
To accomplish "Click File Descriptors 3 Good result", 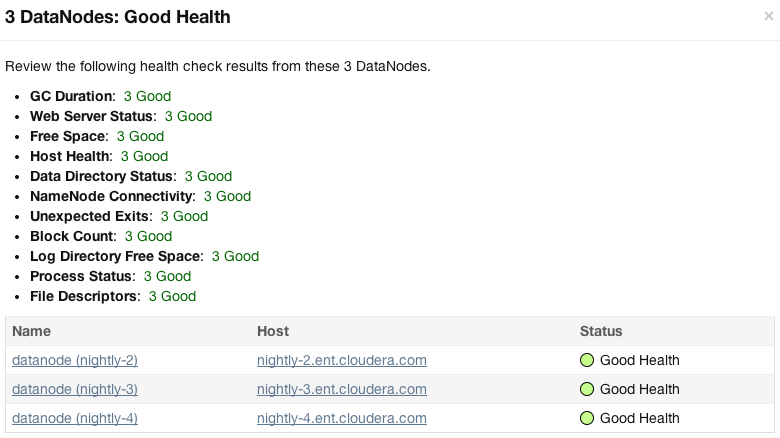I will pos(172,296).
